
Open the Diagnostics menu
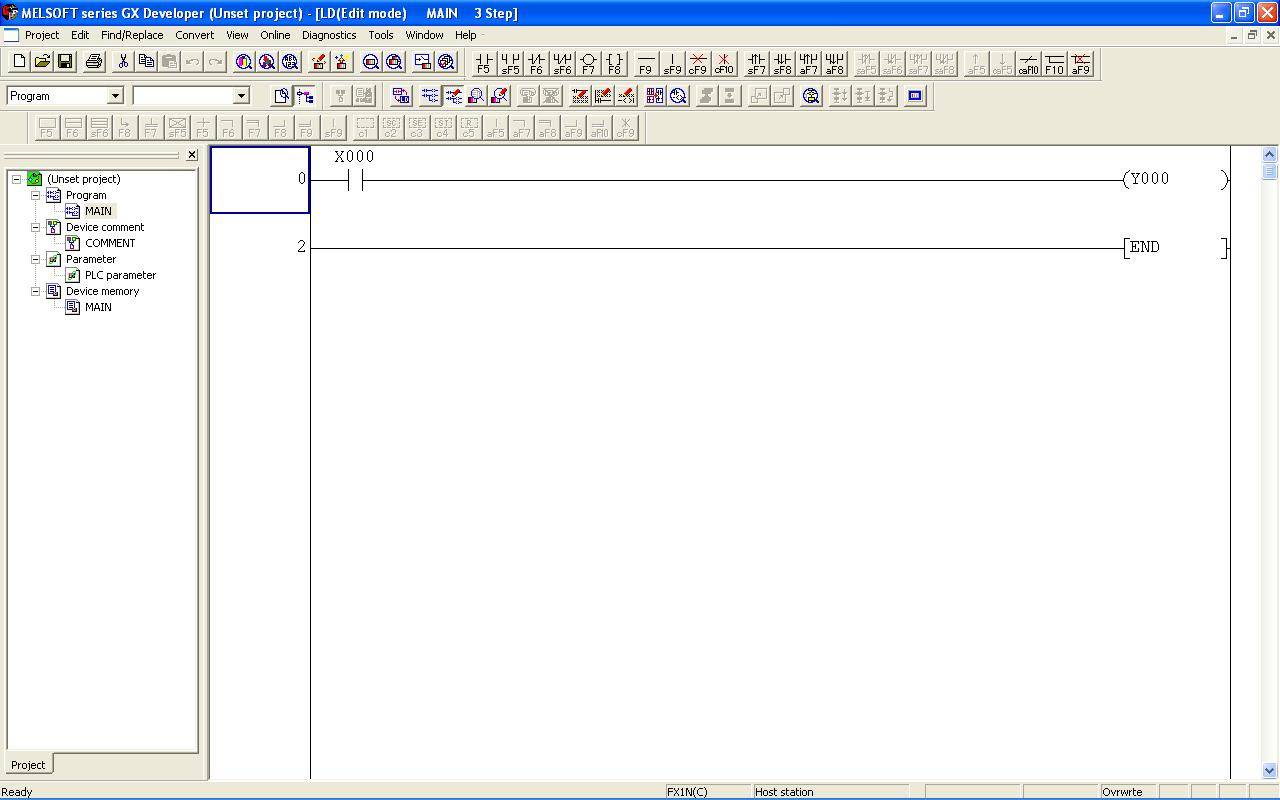coord(328,35)
